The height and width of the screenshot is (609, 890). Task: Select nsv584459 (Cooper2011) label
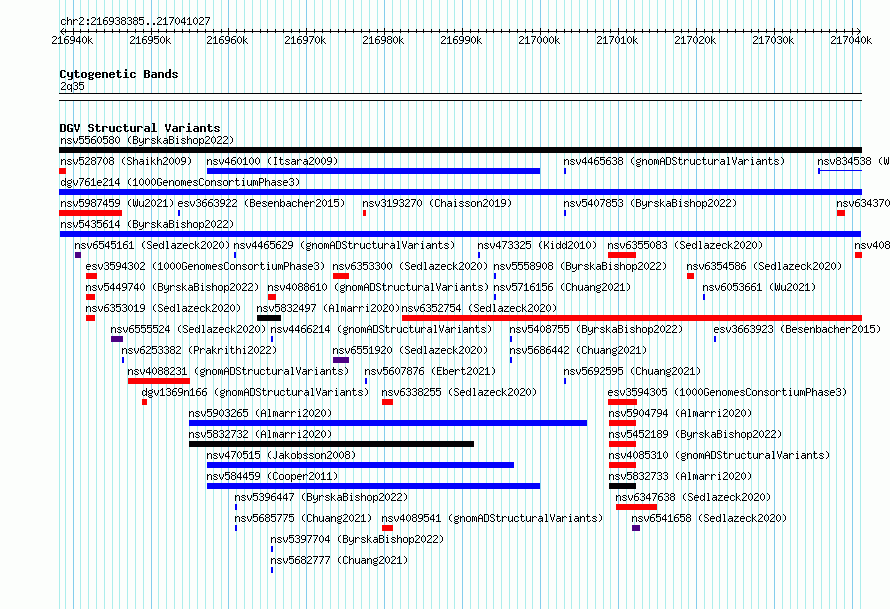click(272, 476)
